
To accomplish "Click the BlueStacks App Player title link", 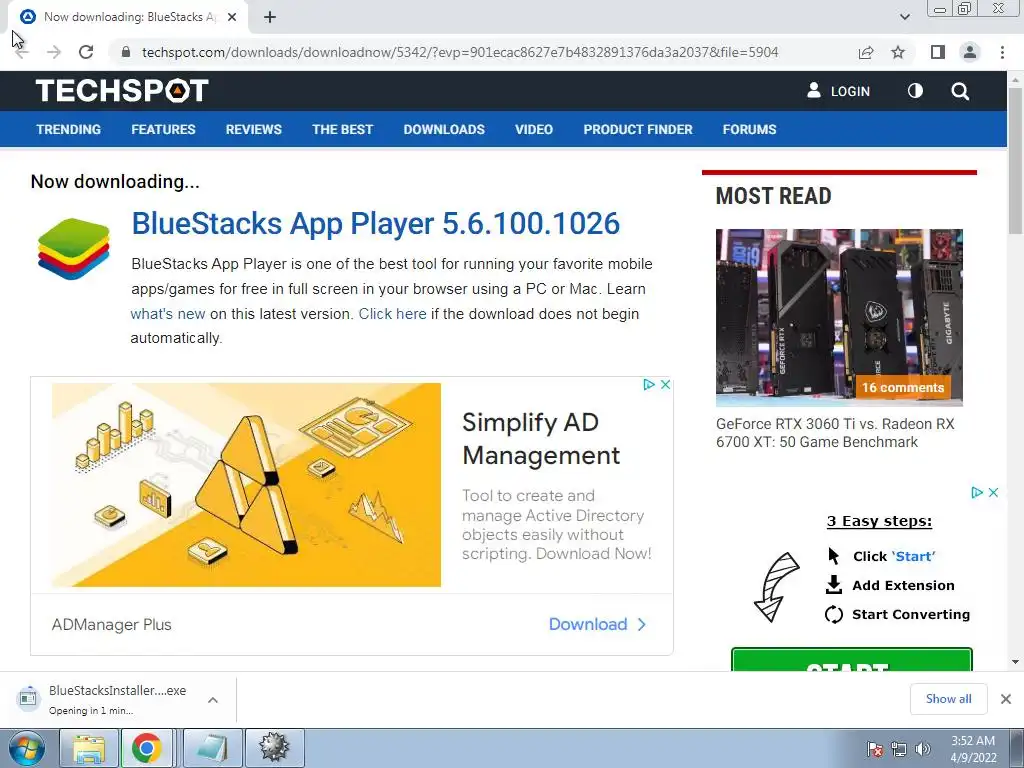I will click(x=376, y=223).
